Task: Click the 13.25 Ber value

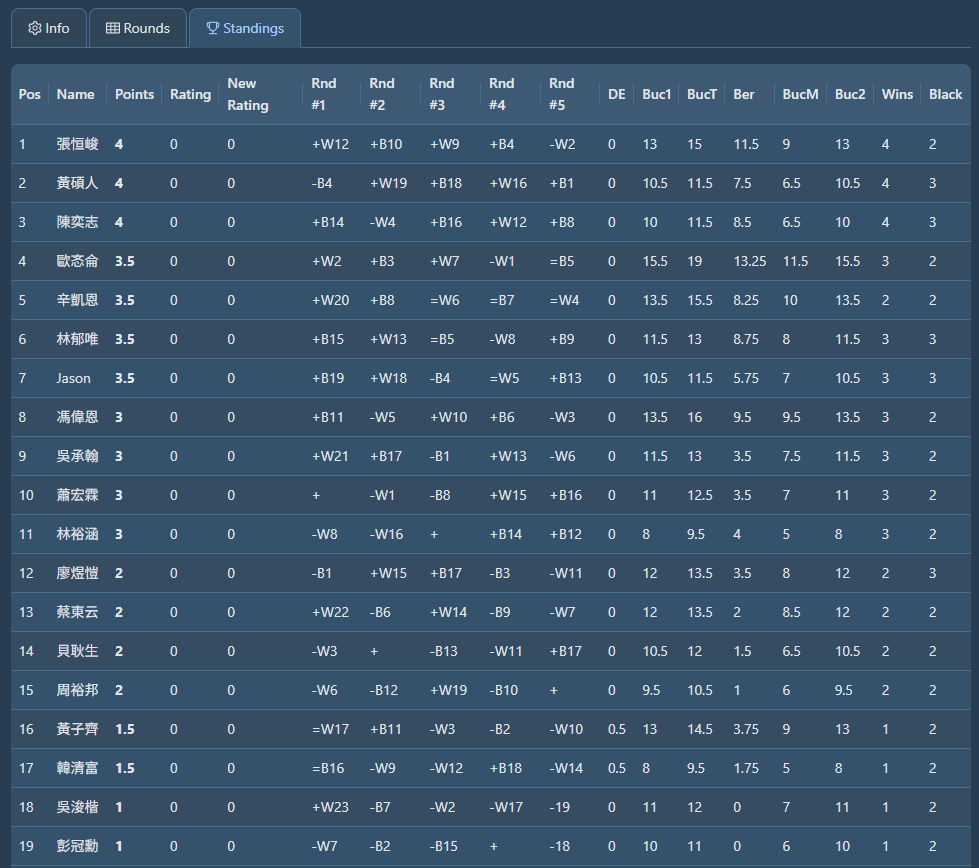Action: click(x=750, y=261)
